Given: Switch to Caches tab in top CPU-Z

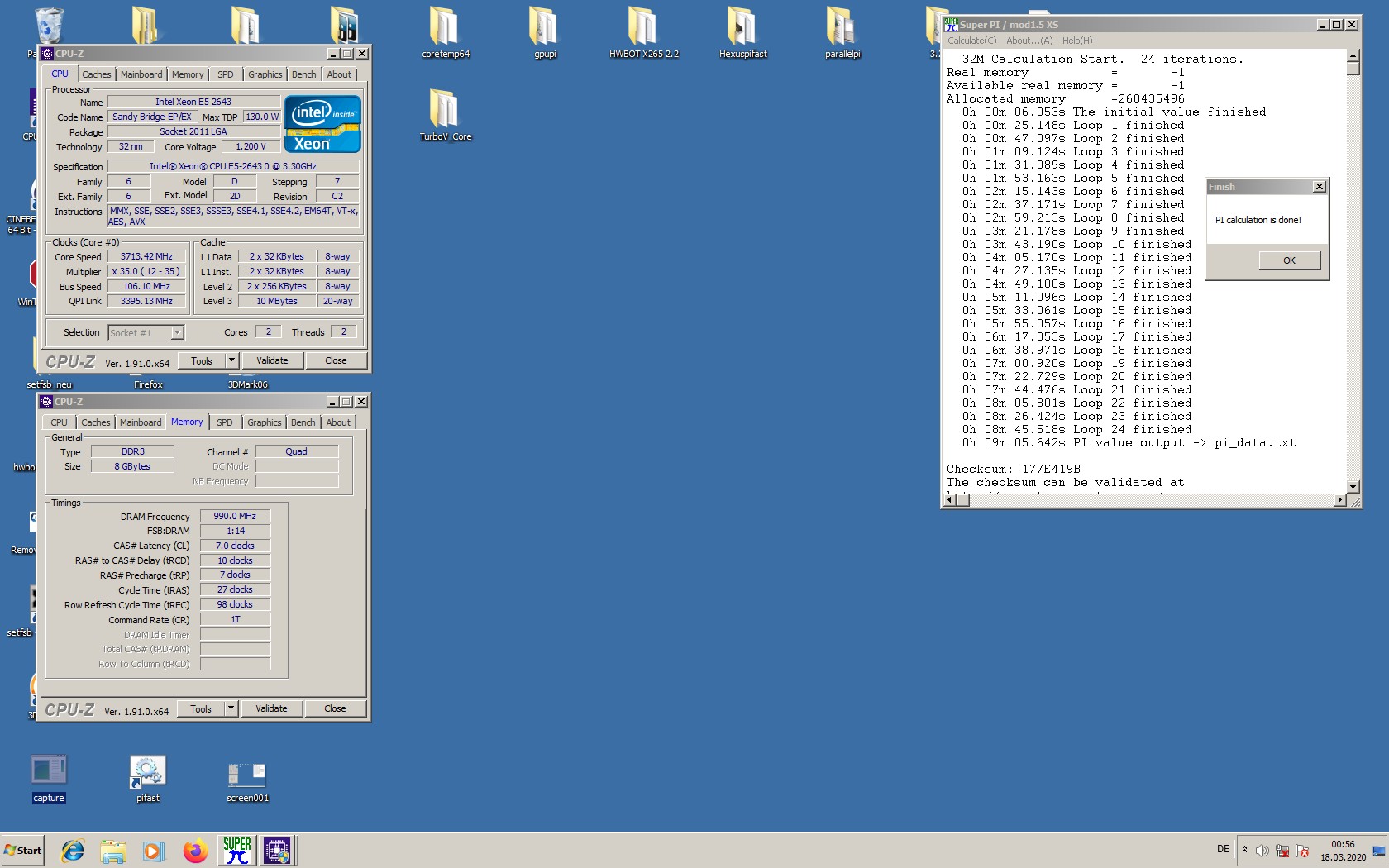Looking at the screenshot, I should pos(97,74).
